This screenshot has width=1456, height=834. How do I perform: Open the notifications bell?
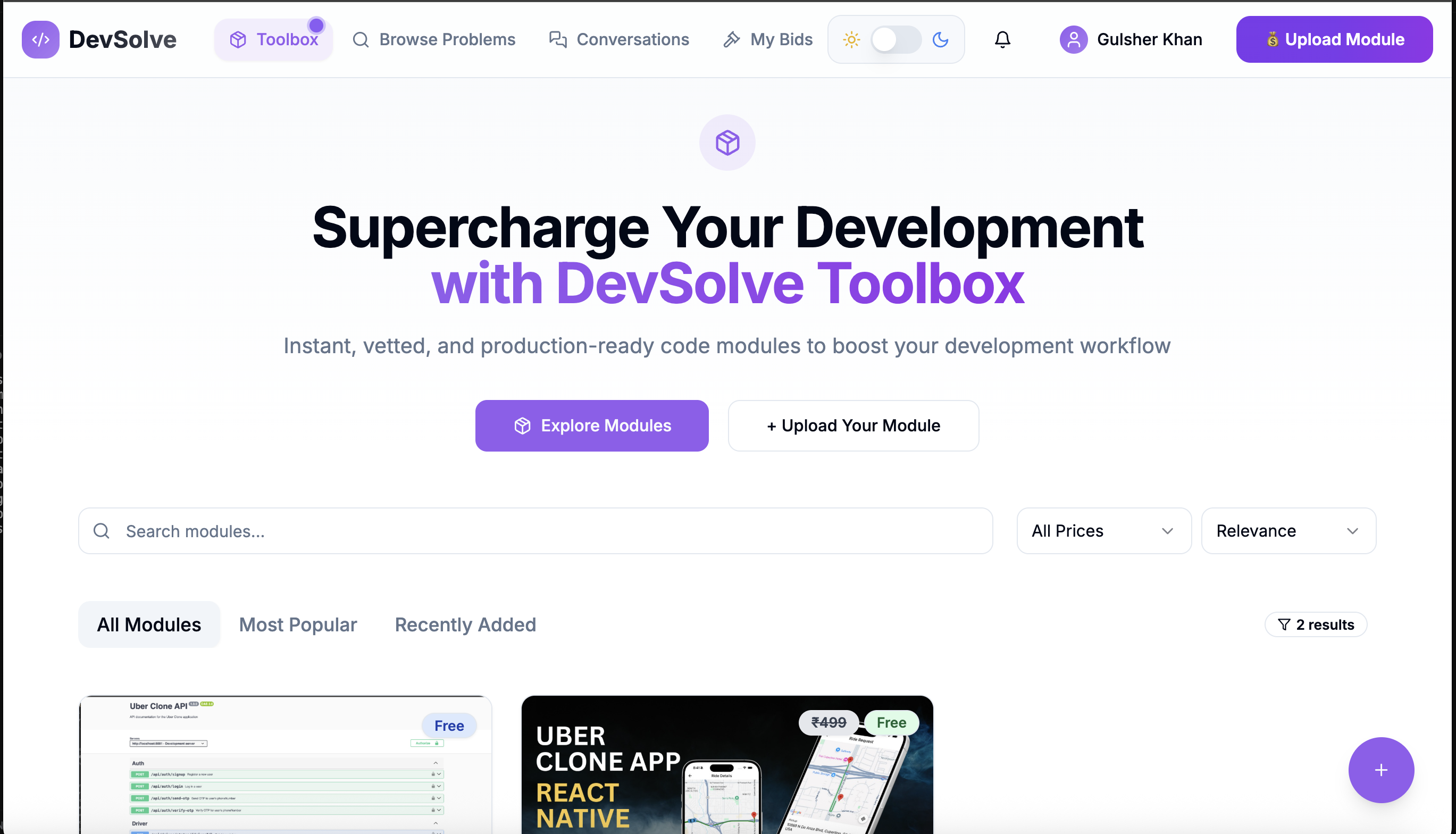1002,39
